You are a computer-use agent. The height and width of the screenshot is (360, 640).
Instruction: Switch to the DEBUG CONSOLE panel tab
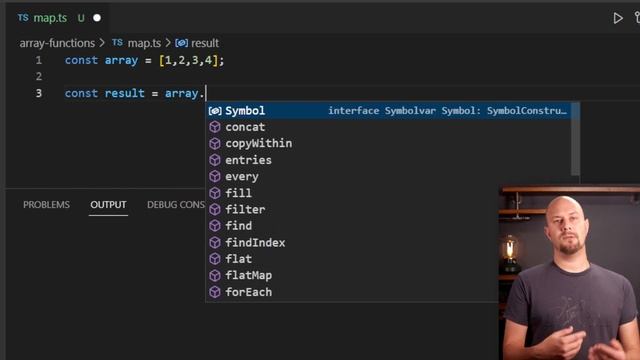pos(176,204)
